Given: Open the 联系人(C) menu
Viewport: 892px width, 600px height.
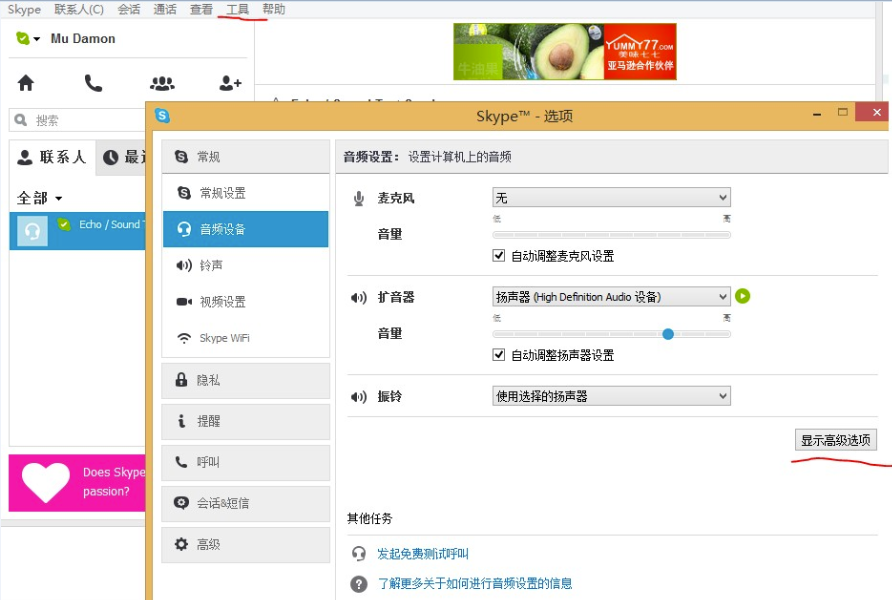Looking at the screenshot, I should 79,9.
